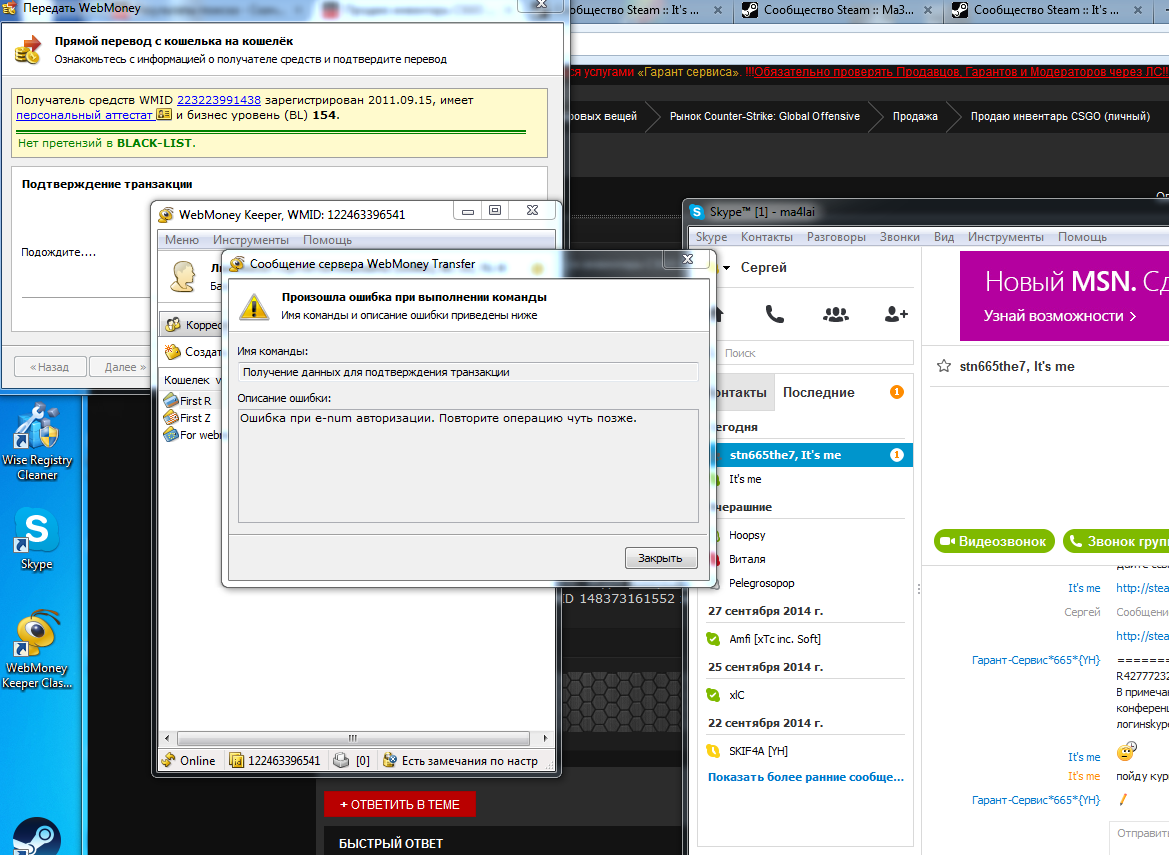1169x855 pixels.
Task: Click the Amfi [xTc inc. Soft] contact status icon
Action: (713, 639)
